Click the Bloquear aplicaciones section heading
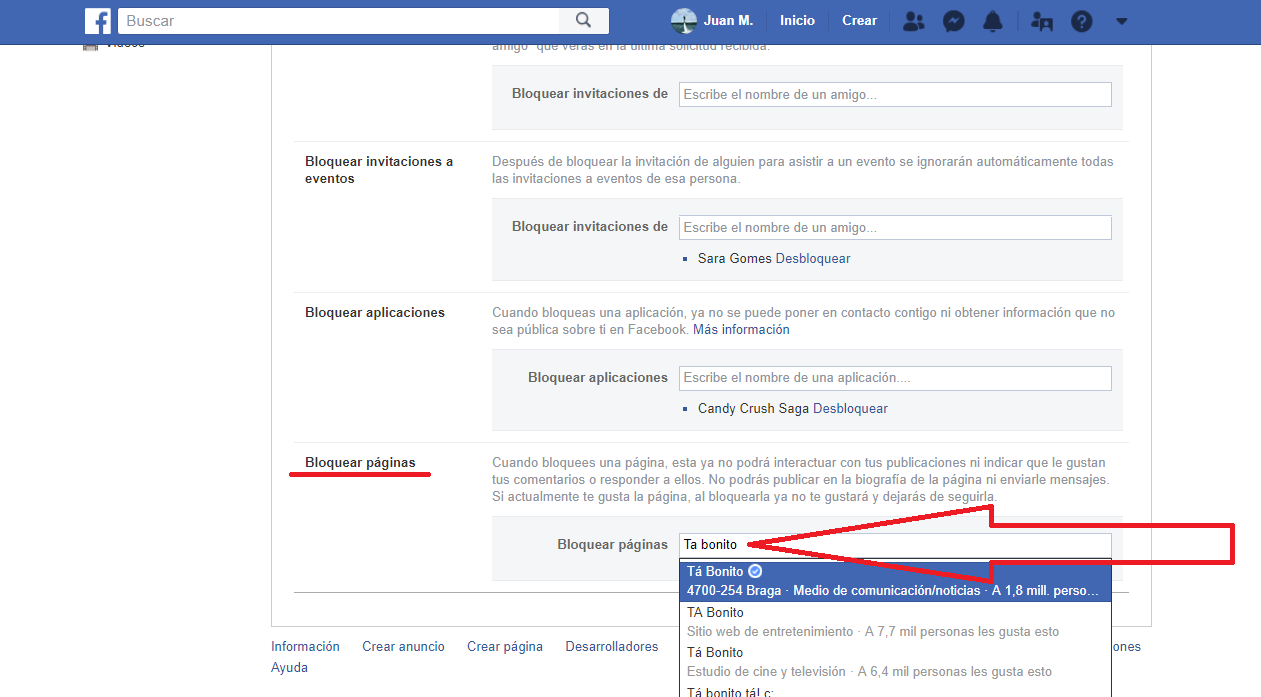 coord(375,312)
